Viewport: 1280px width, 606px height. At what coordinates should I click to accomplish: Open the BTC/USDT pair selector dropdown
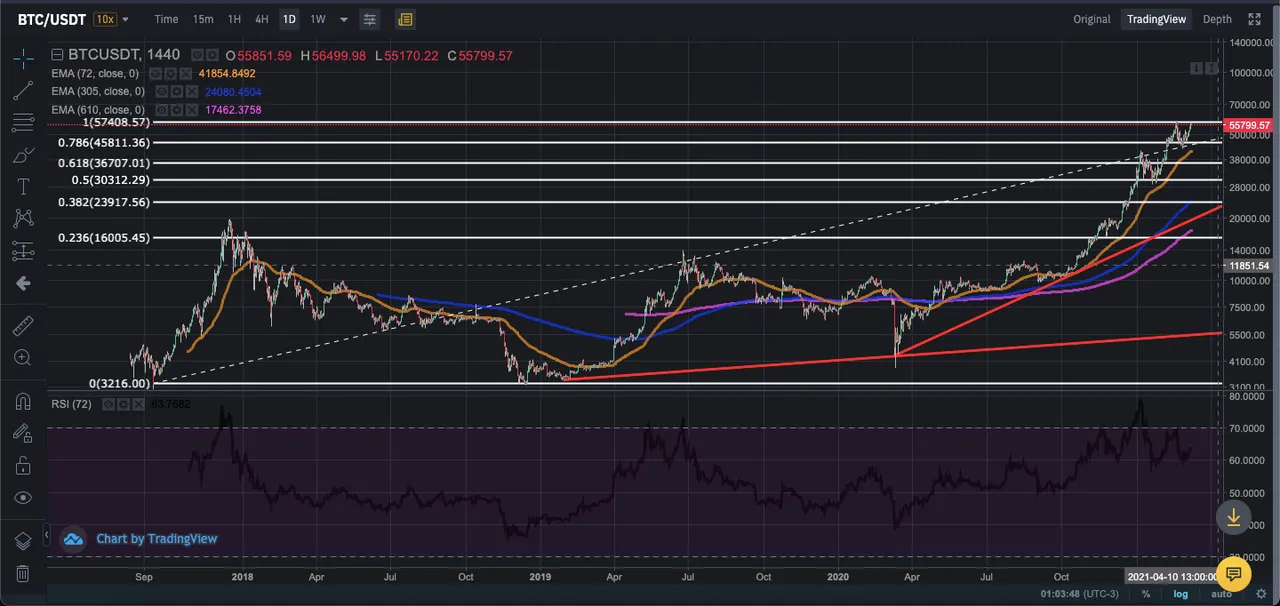pyautogui.click(x=126, y=19)
